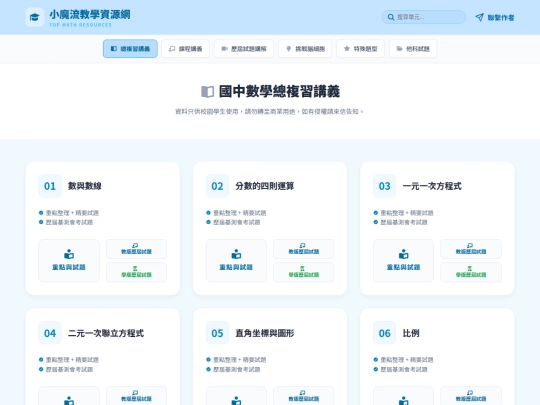
Task: Open green 學版歷屆試題 in 一元一次方程式 card
Action: coord(471,272)
